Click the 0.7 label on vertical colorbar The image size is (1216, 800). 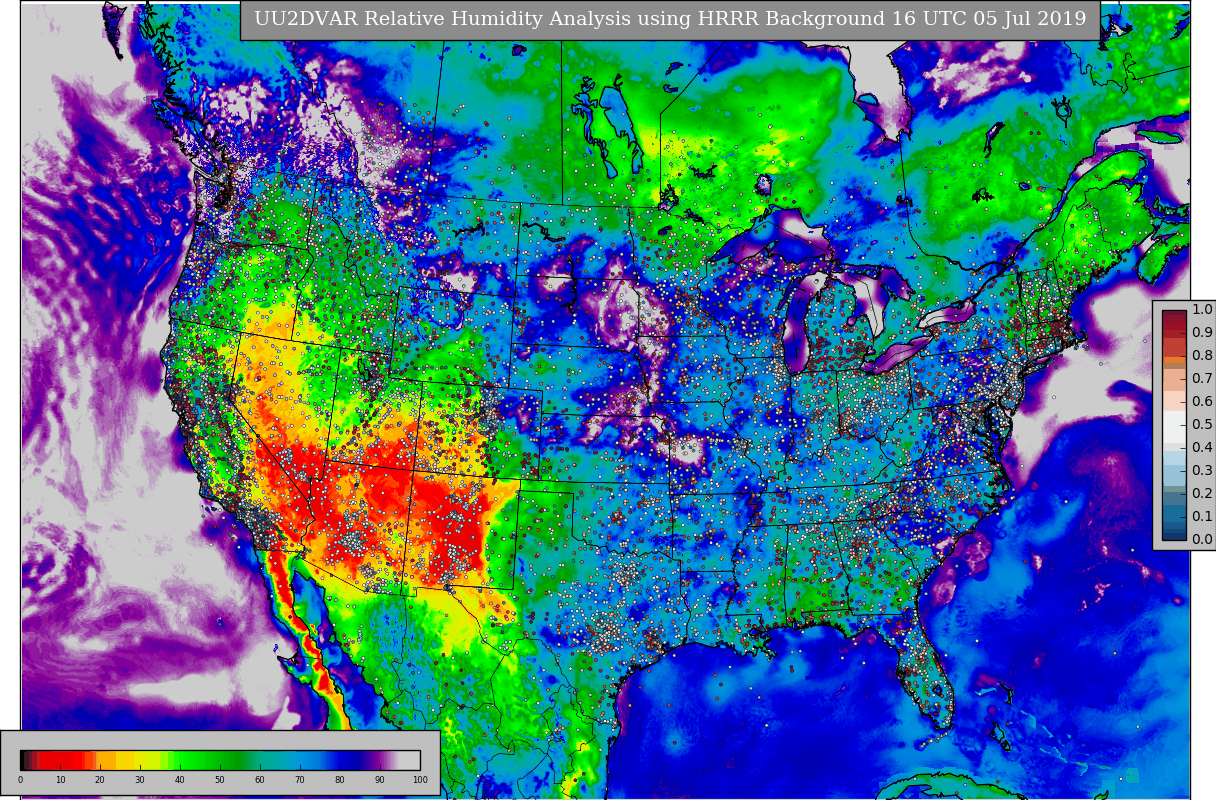click(x=1202, y=379)
